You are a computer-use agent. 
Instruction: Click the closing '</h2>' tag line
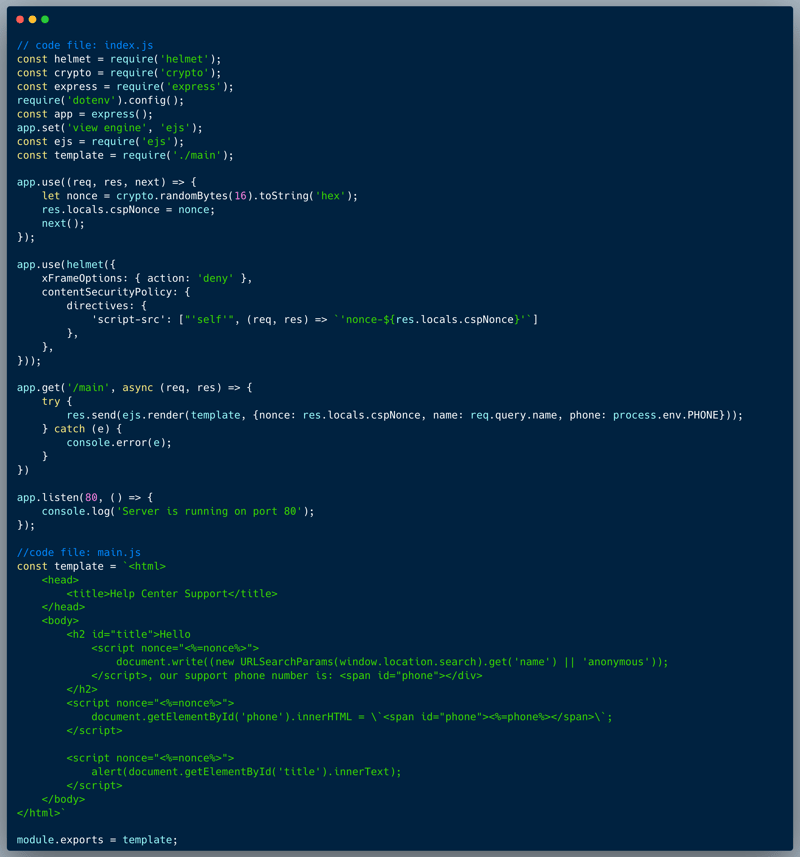pyautogui.click(x=82, y=689)
